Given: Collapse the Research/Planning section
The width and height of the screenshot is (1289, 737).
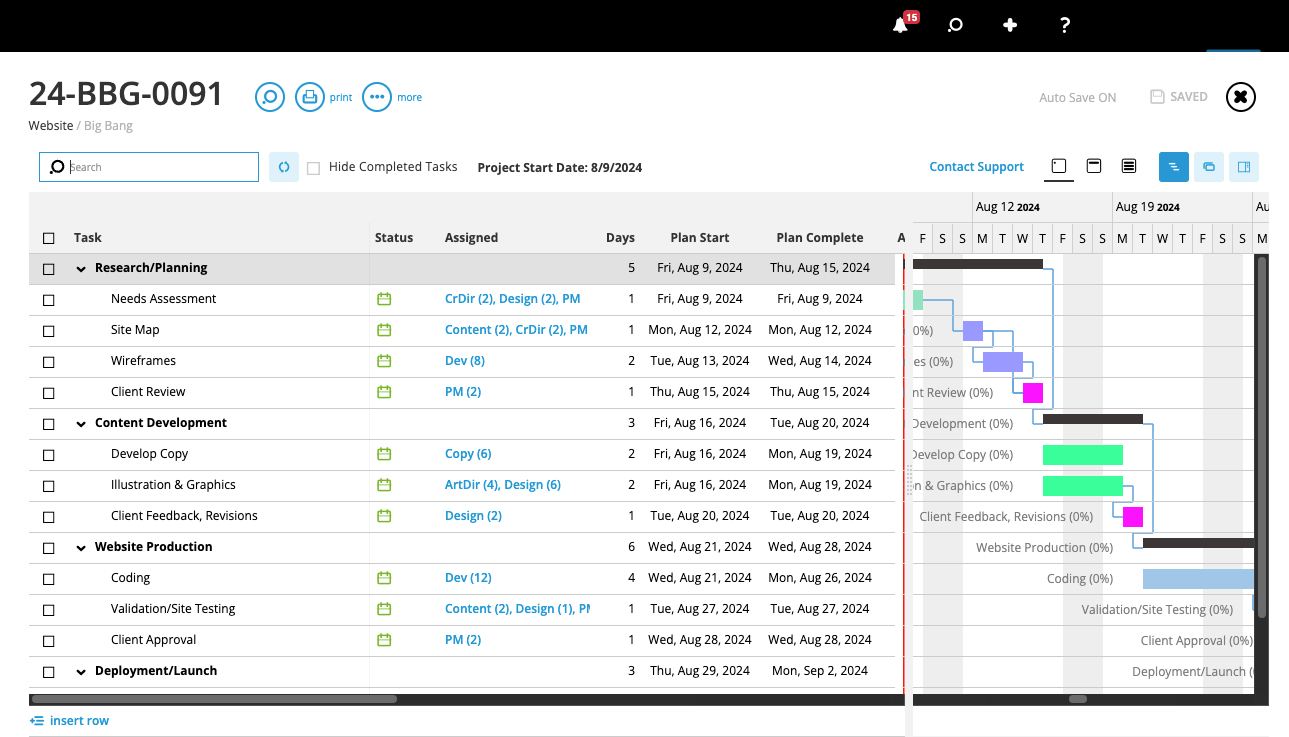Looking at the screenshot, I should point(81,268).
